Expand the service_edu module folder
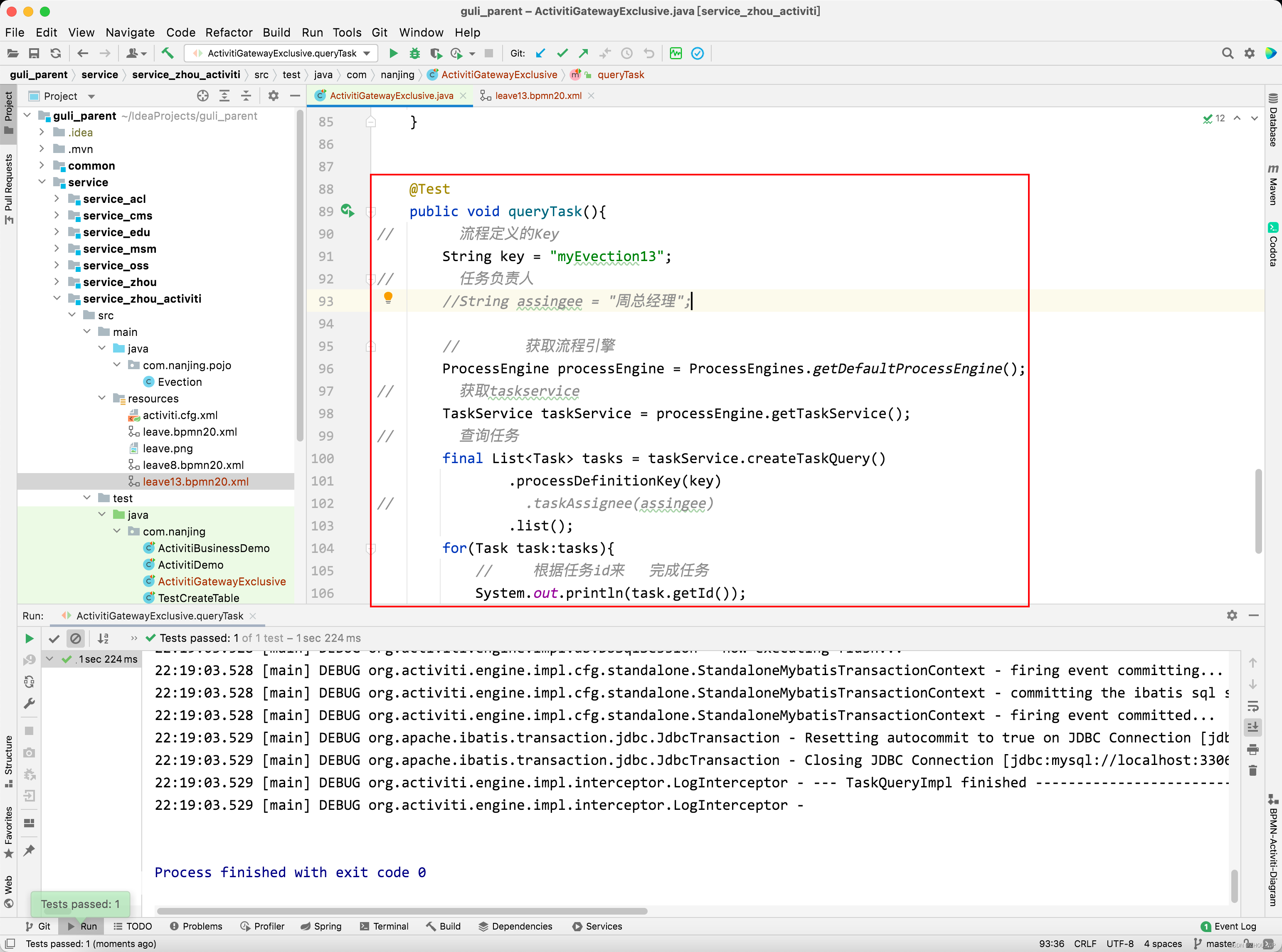1282x952 pixels. [x=57, y=232]
